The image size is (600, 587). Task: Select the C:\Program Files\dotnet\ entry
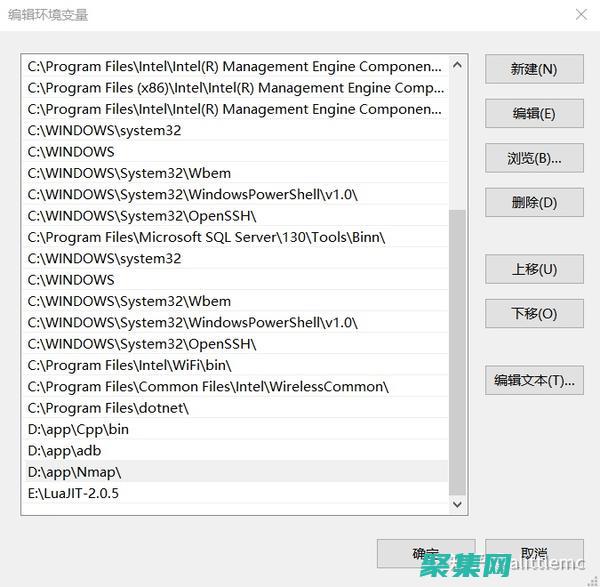point(108,408)
